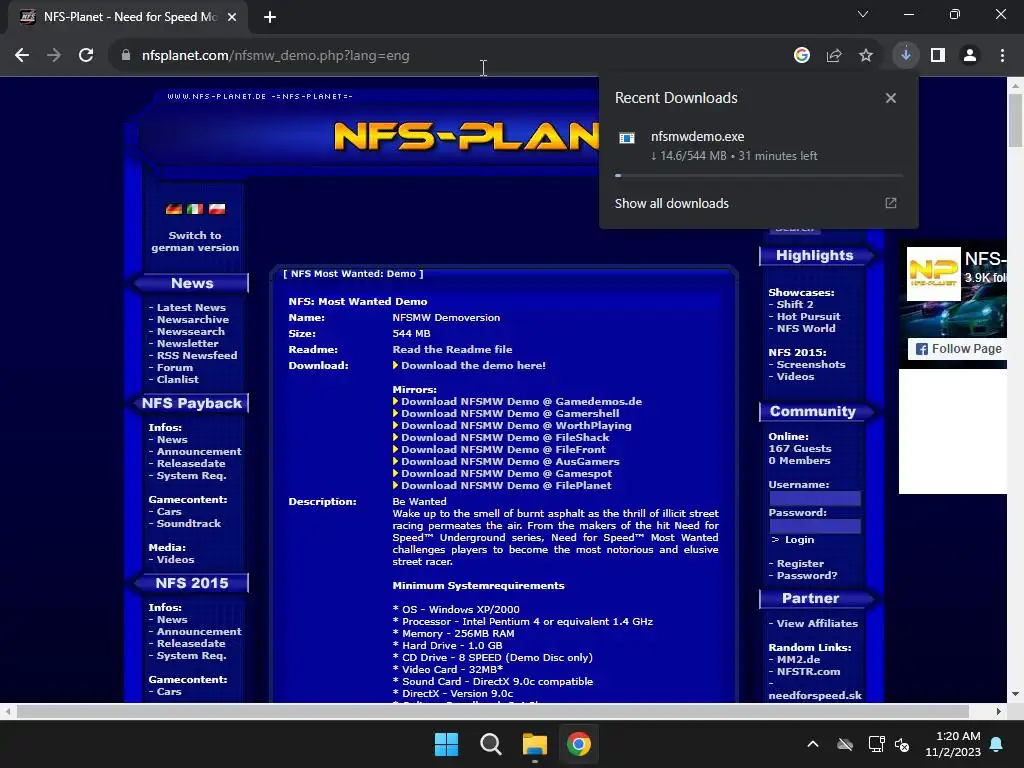Download NFSMW Demo at Gamershell mirror

click(510, 413)
